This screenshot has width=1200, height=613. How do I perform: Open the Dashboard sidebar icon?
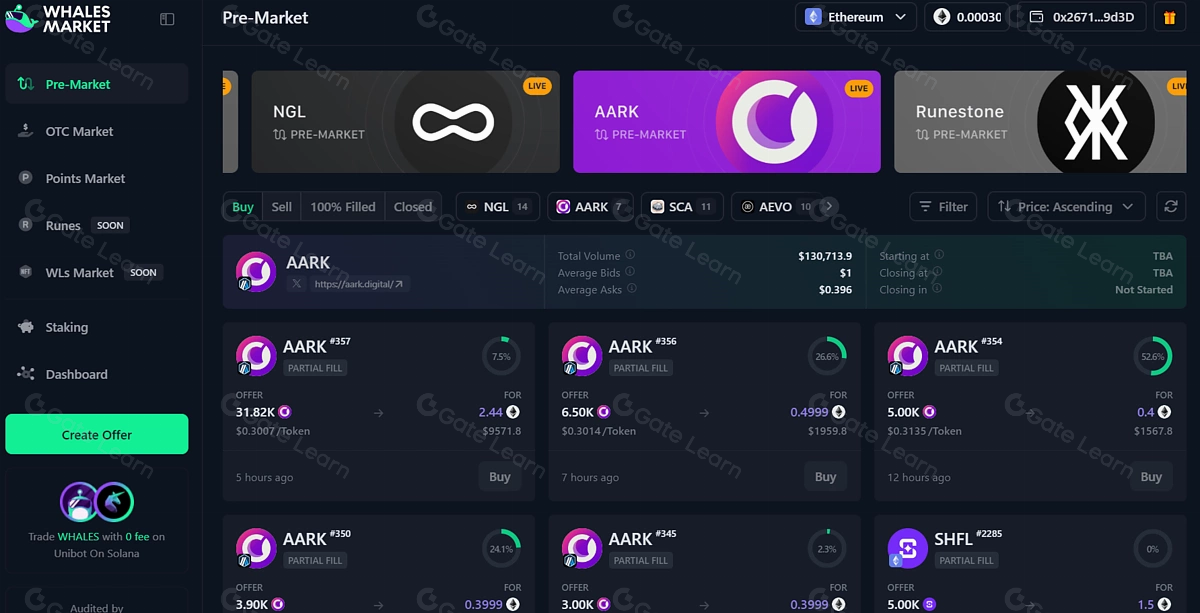tap(26, 374)
